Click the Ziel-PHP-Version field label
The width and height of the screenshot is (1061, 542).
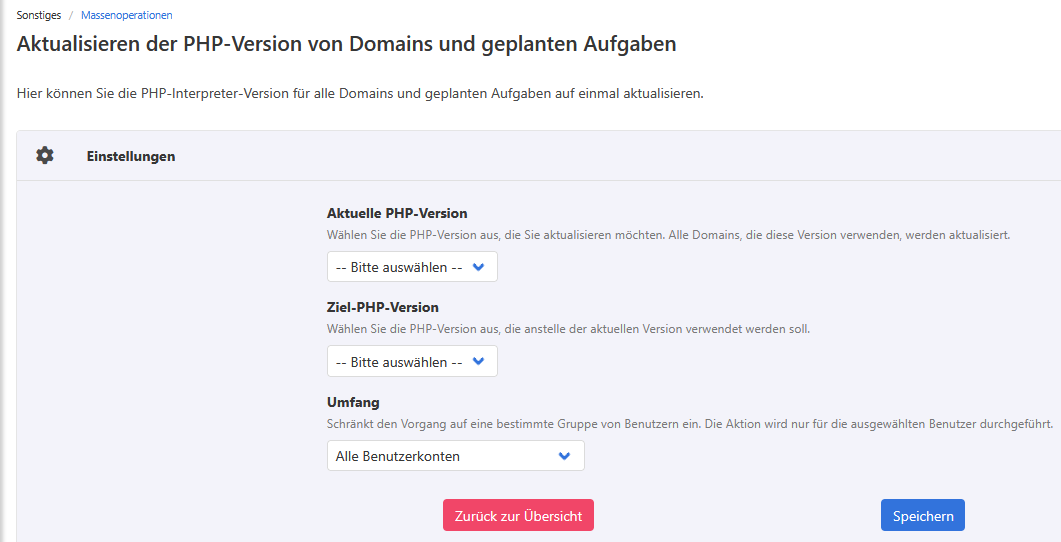point(383,307)
